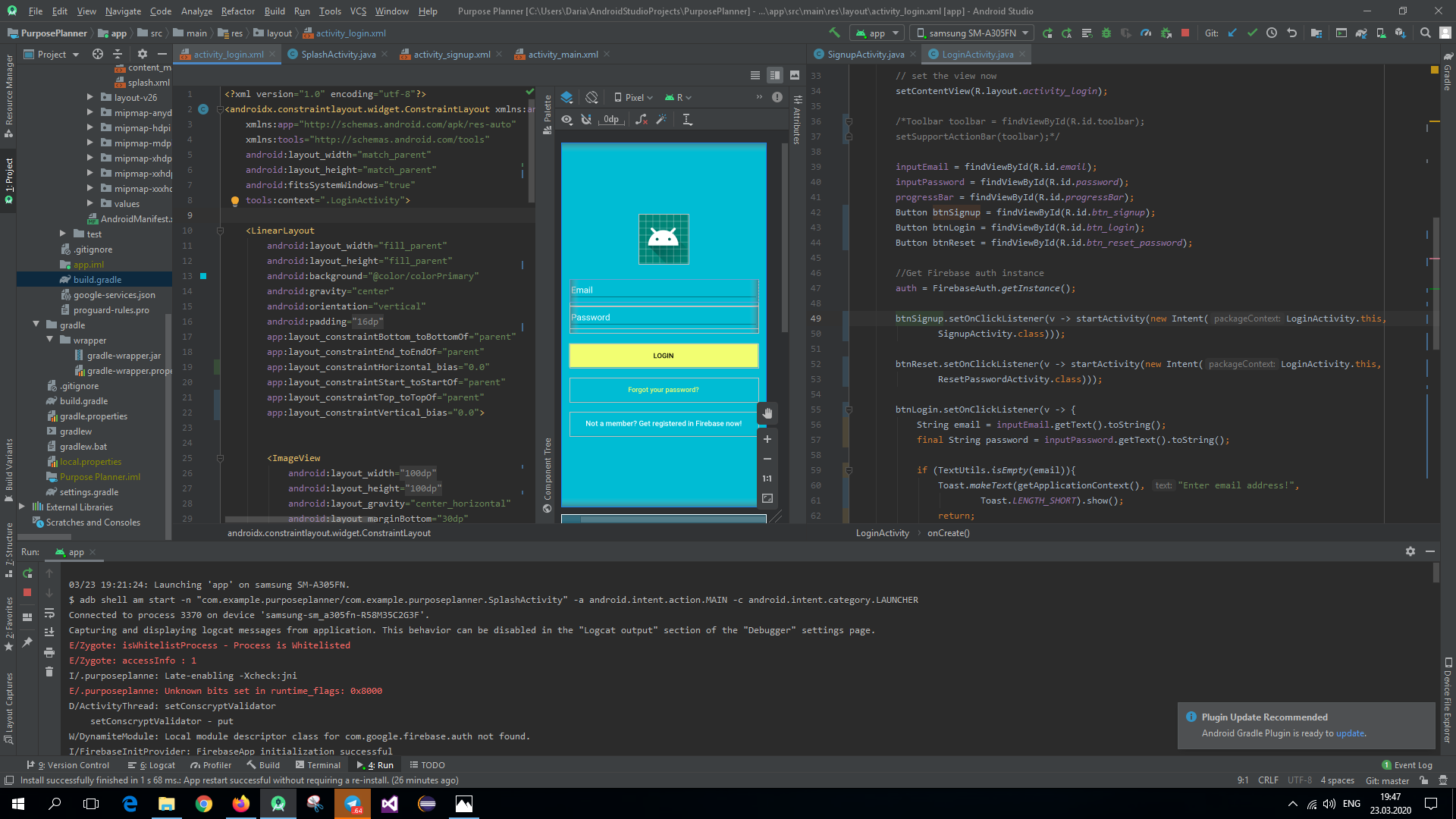This screenshot has height=819, width=1456.
Task: Open the Refactor menu
Action: pos(237,11)
